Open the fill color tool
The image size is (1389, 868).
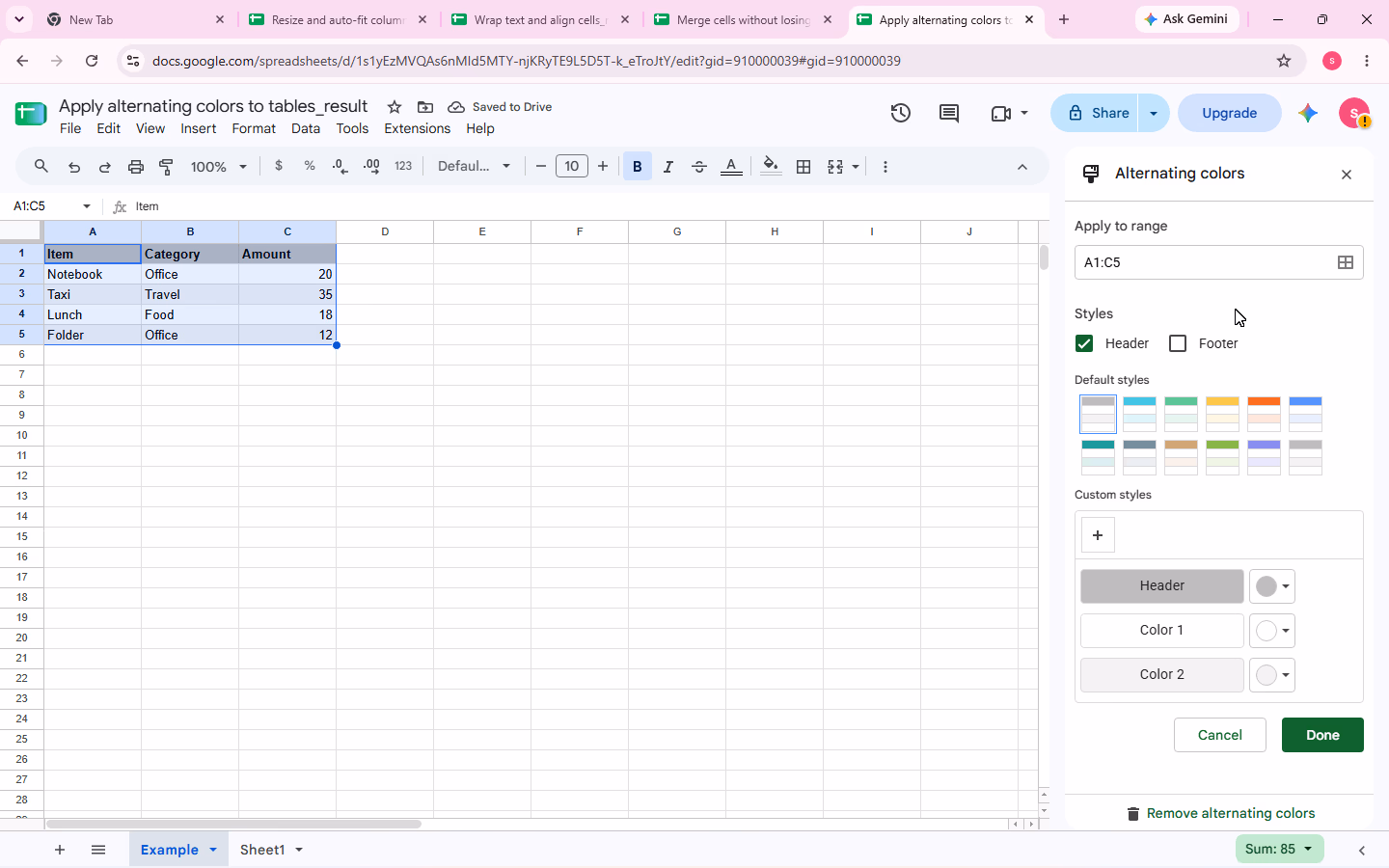pos(771,167)
